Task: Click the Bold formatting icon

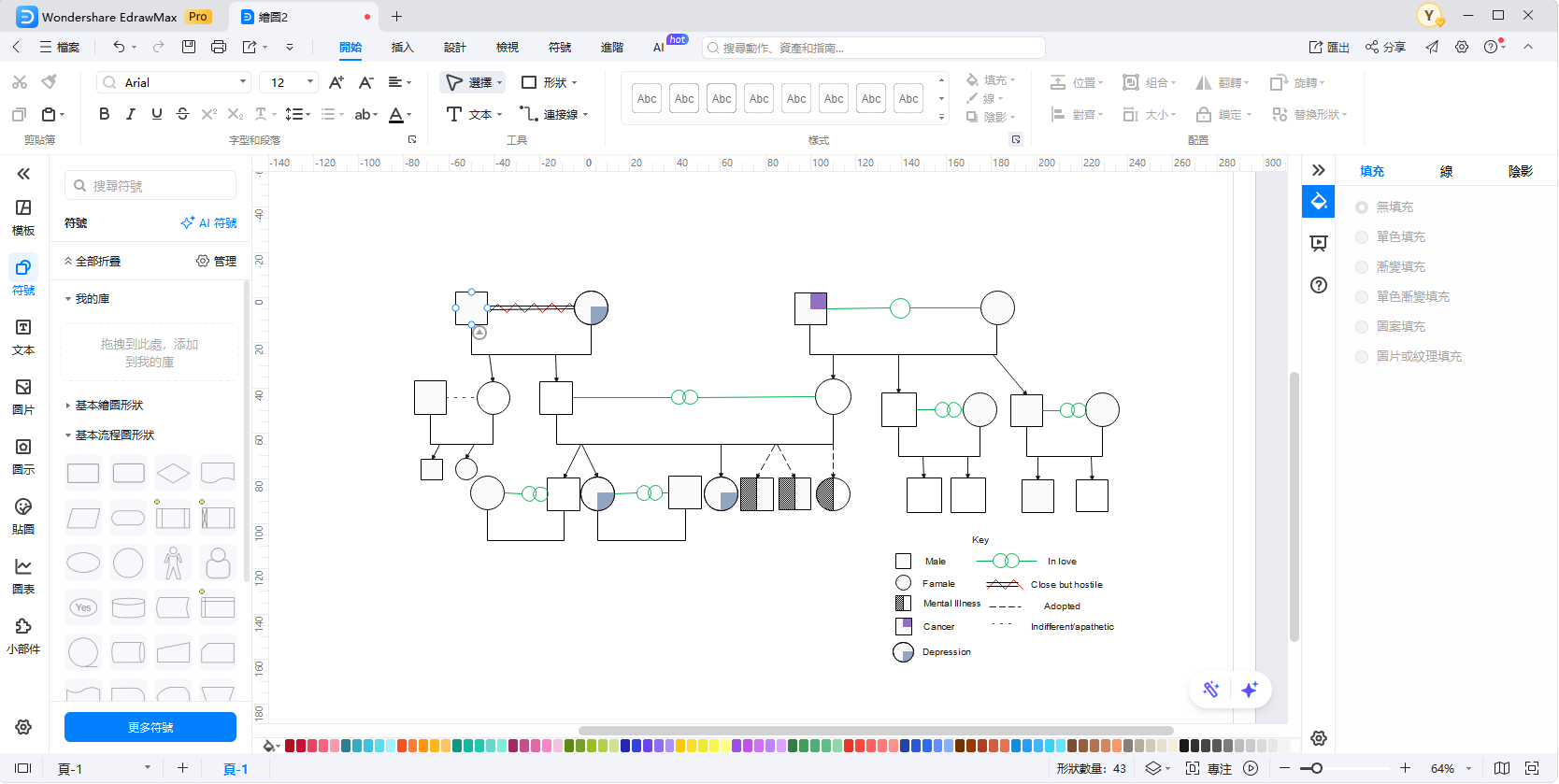Action: pos(104,114)
